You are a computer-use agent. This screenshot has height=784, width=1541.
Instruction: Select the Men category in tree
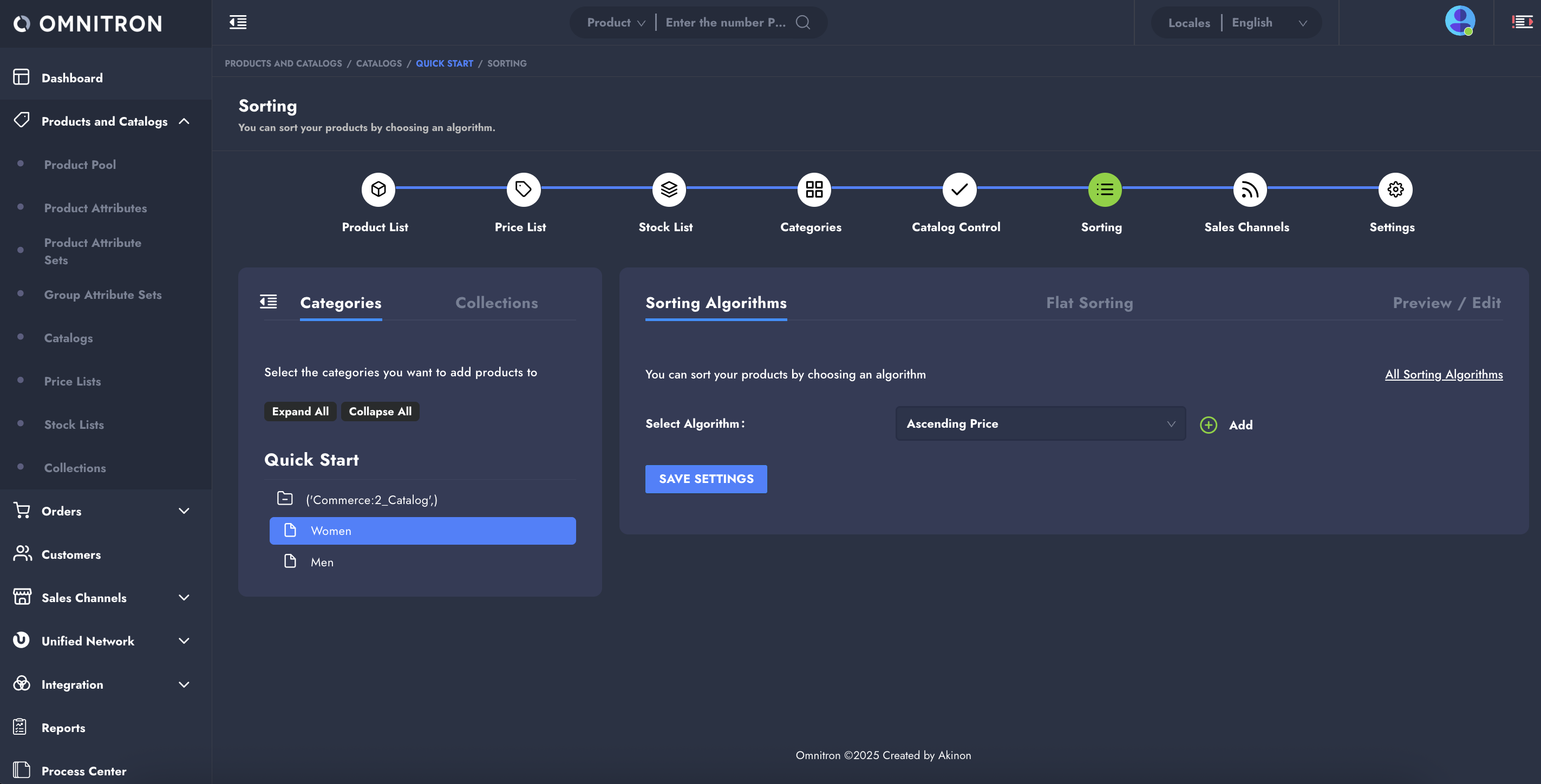pos(322,562)
